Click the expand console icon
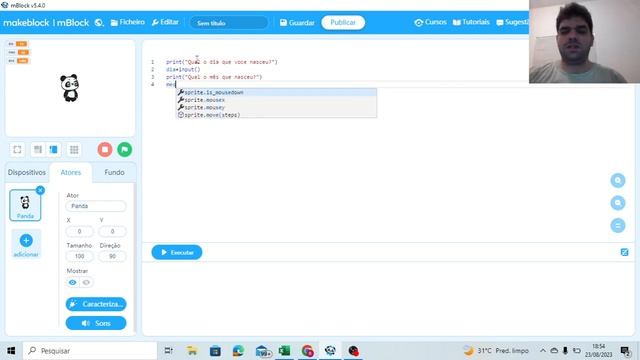The image size is (640, 360). coord(624,252)
